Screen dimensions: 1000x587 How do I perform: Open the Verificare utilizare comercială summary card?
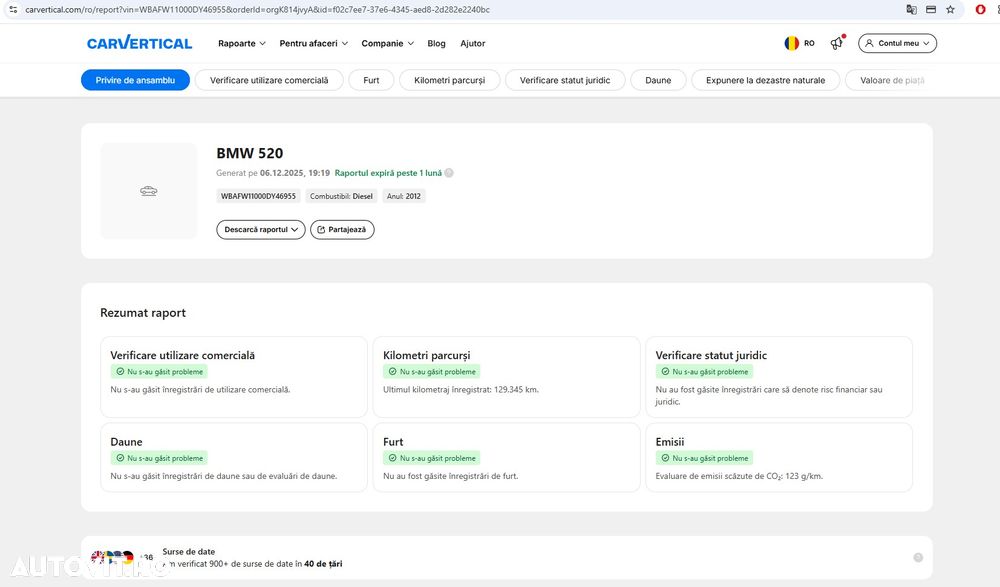tap(234, 377)
